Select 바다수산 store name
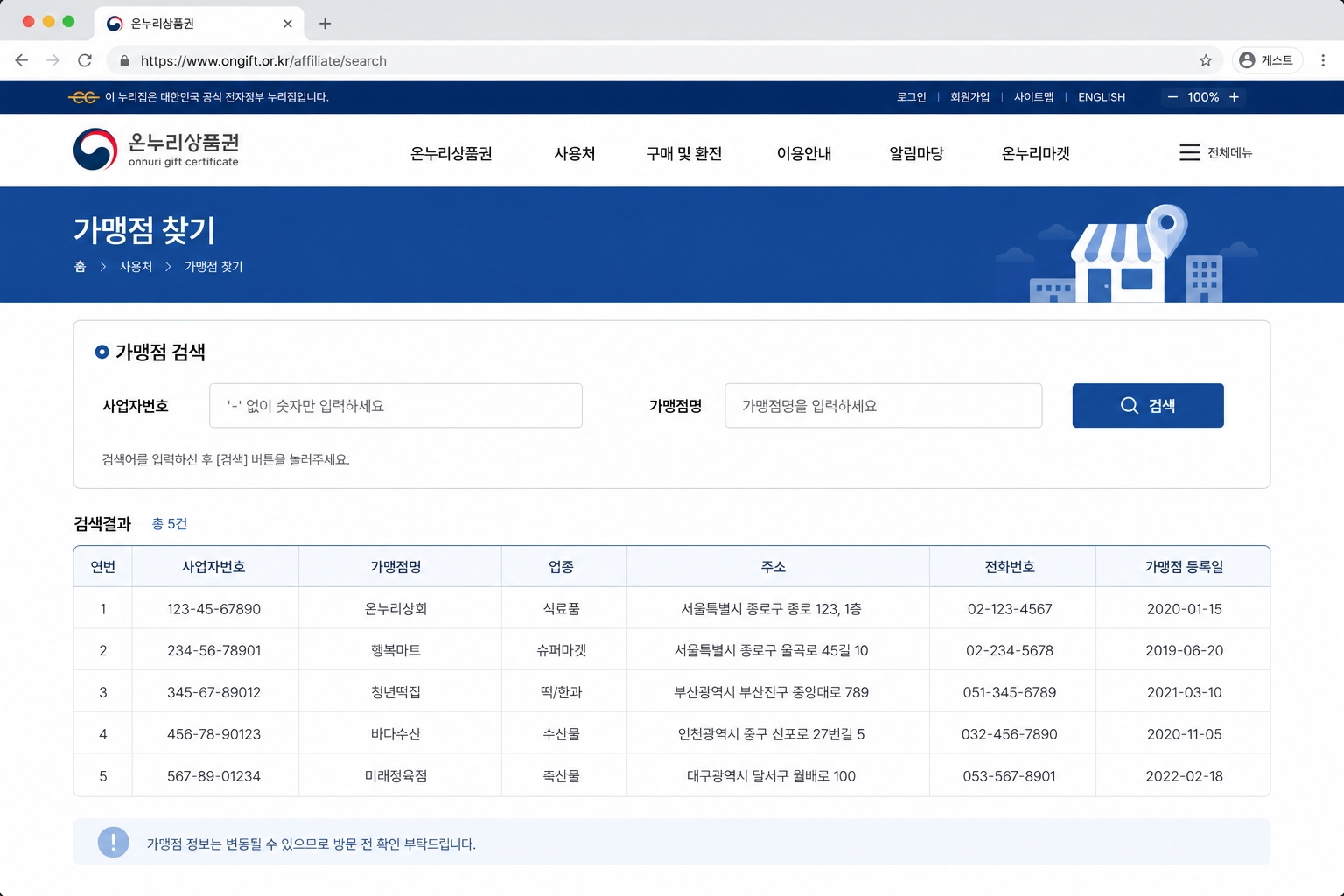The height and width of the screenshot is (896, 1344). pos(395,734)
